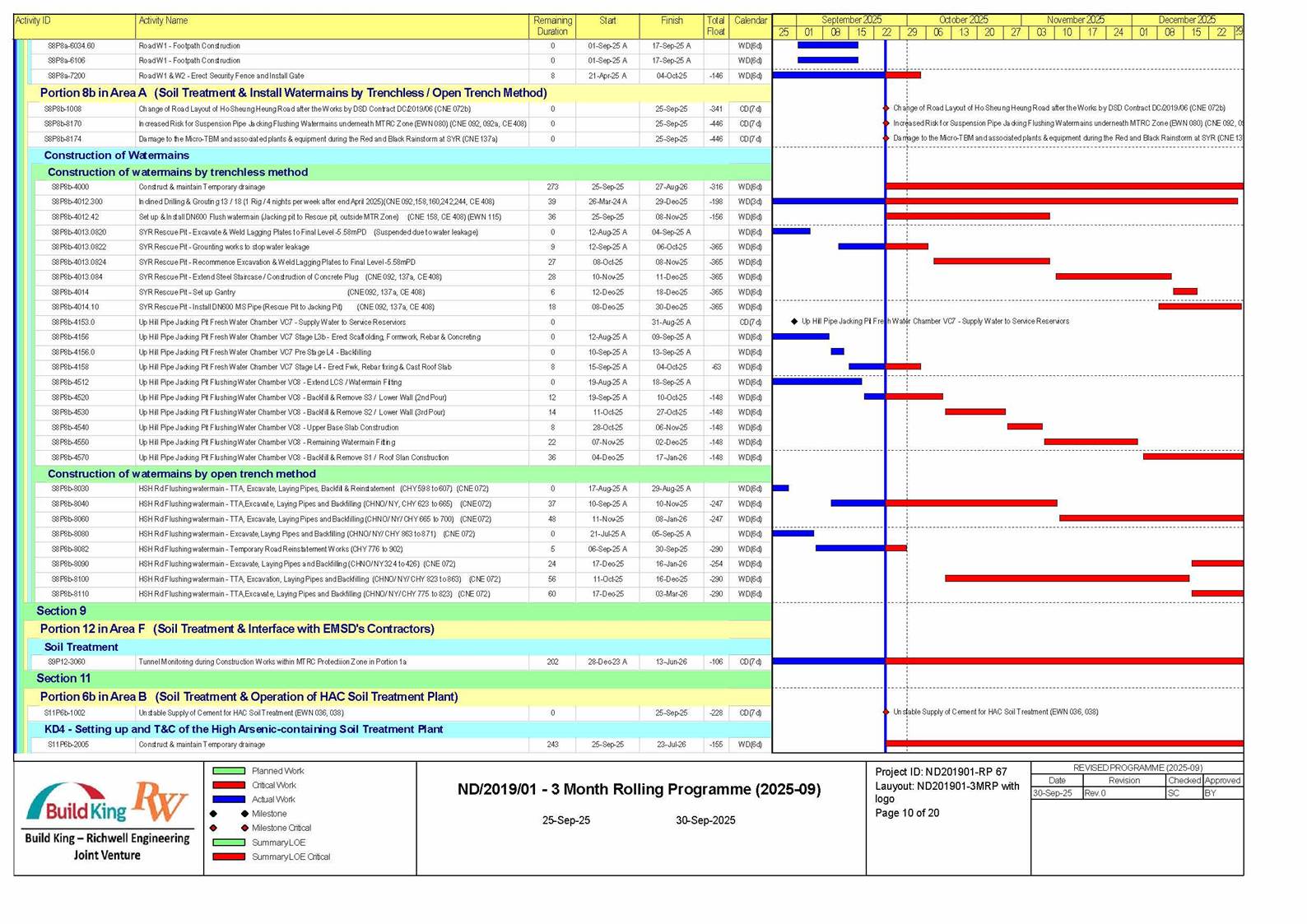This screenshot has height=924, width=1307.
Task: Click the Page 10 of 20 text
Action: click(907, 813)
